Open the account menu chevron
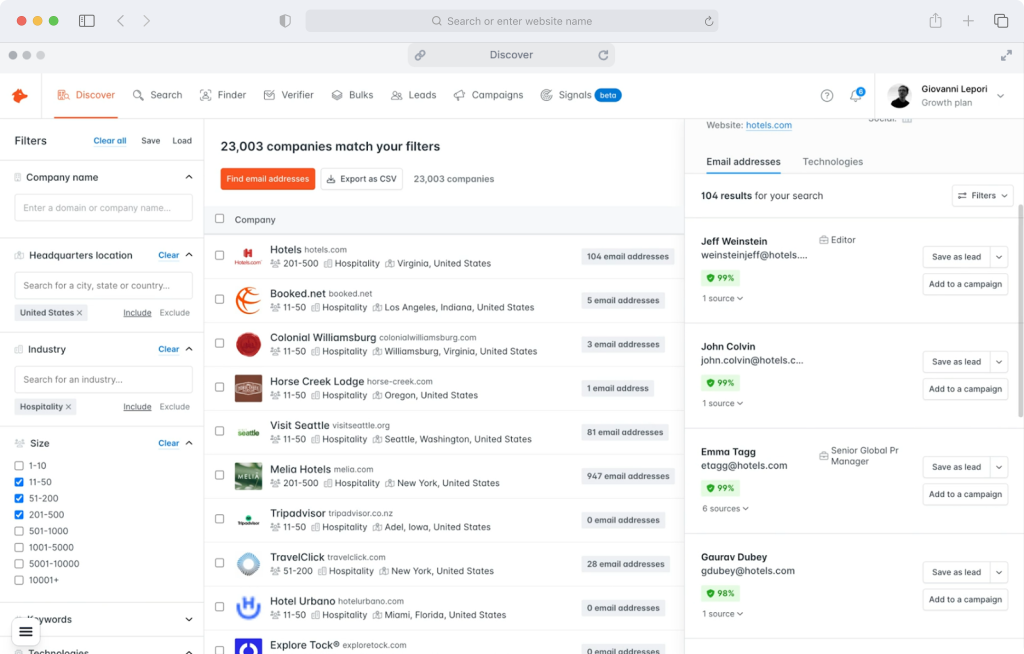1024x654 pixels. (x=1000, y=95)
